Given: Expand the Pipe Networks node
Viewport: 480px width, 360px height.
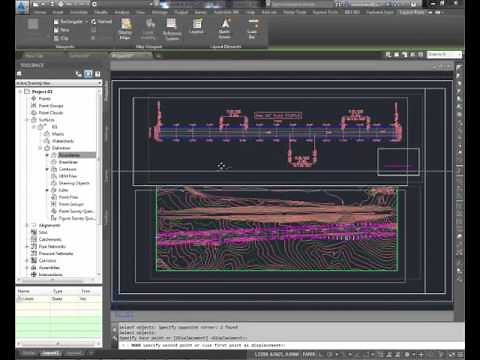Looking at the screenshot, I should (27, 246).
